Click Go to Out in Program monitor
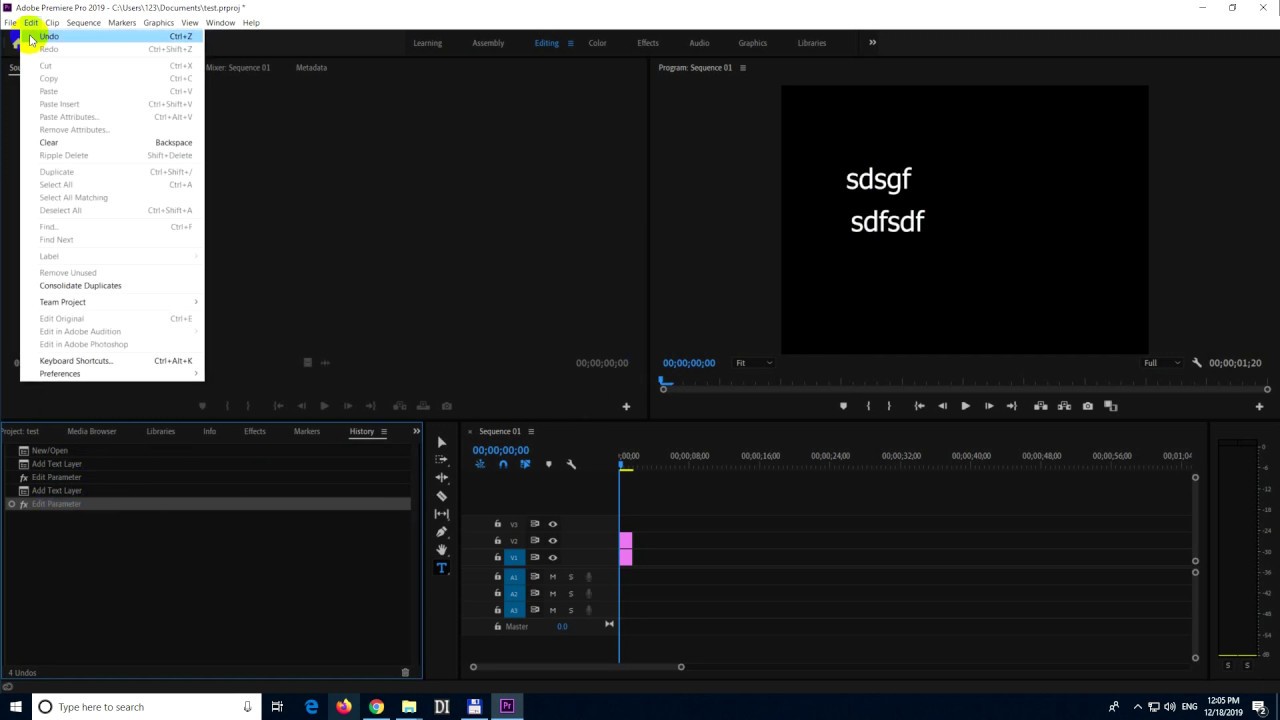This screenshot has width=1280, height=720. pos(1012,406)
